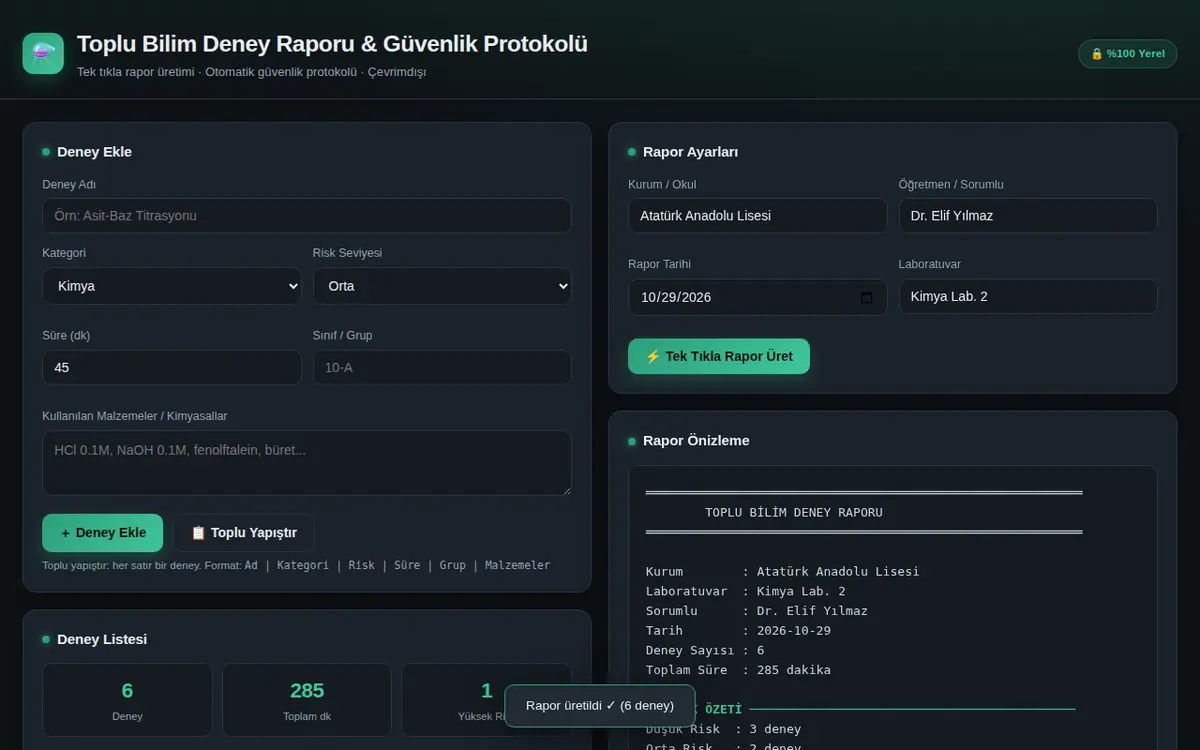The width and height of the screenshot is (1200, 750).
Task: Select the Rapor Tarihi date field
Action: (757, 297)
